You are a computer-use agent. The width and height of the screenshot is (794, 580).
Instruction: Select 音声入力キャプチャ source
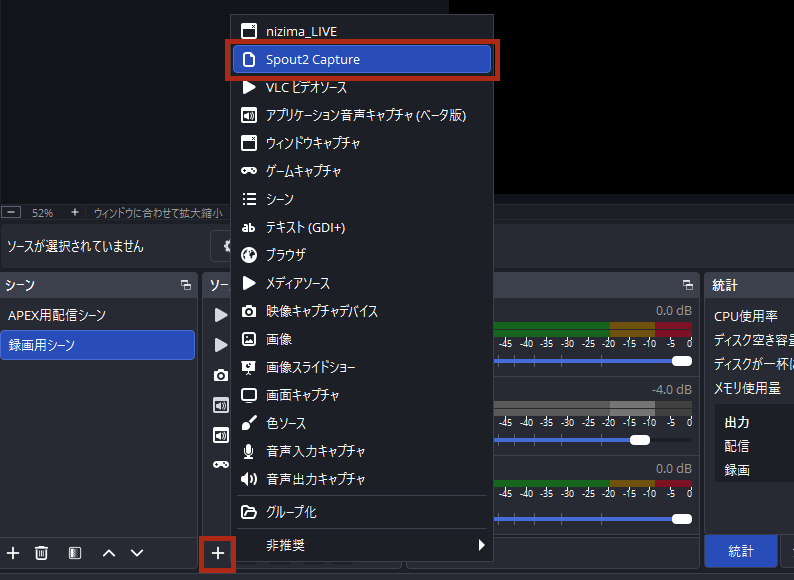(362, 451)
